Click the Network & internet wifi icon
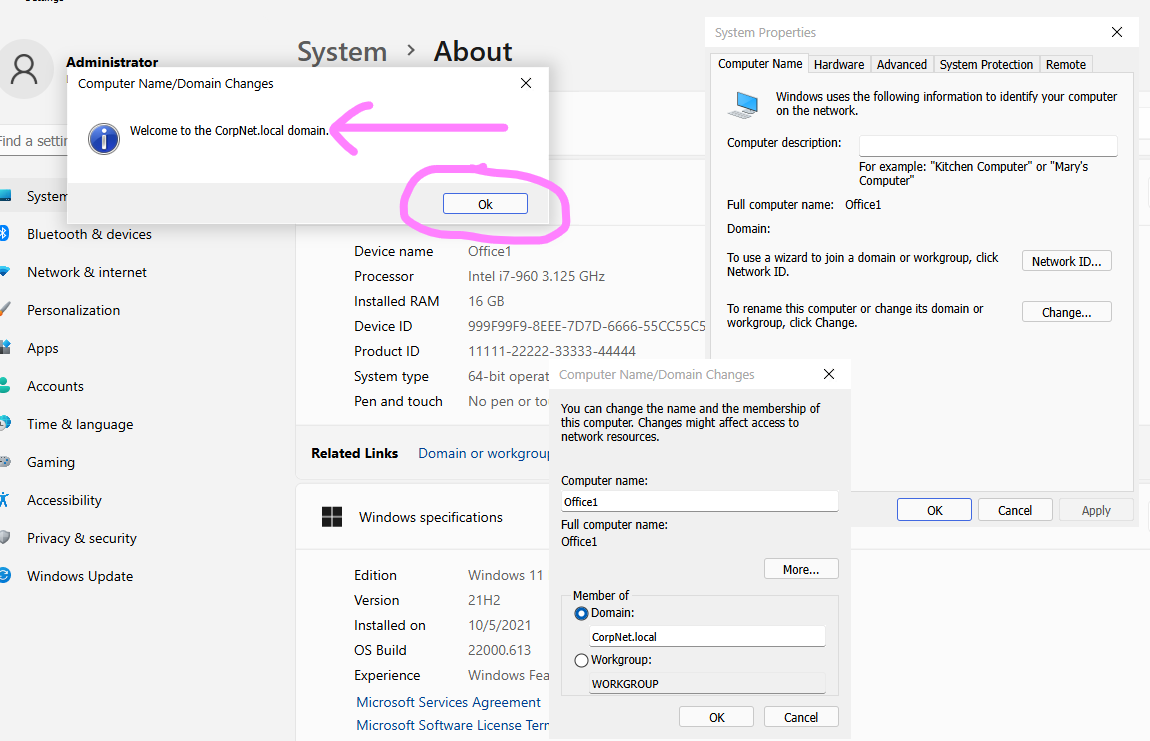This screenshot has width=1150, height=741. click(5, 271)
